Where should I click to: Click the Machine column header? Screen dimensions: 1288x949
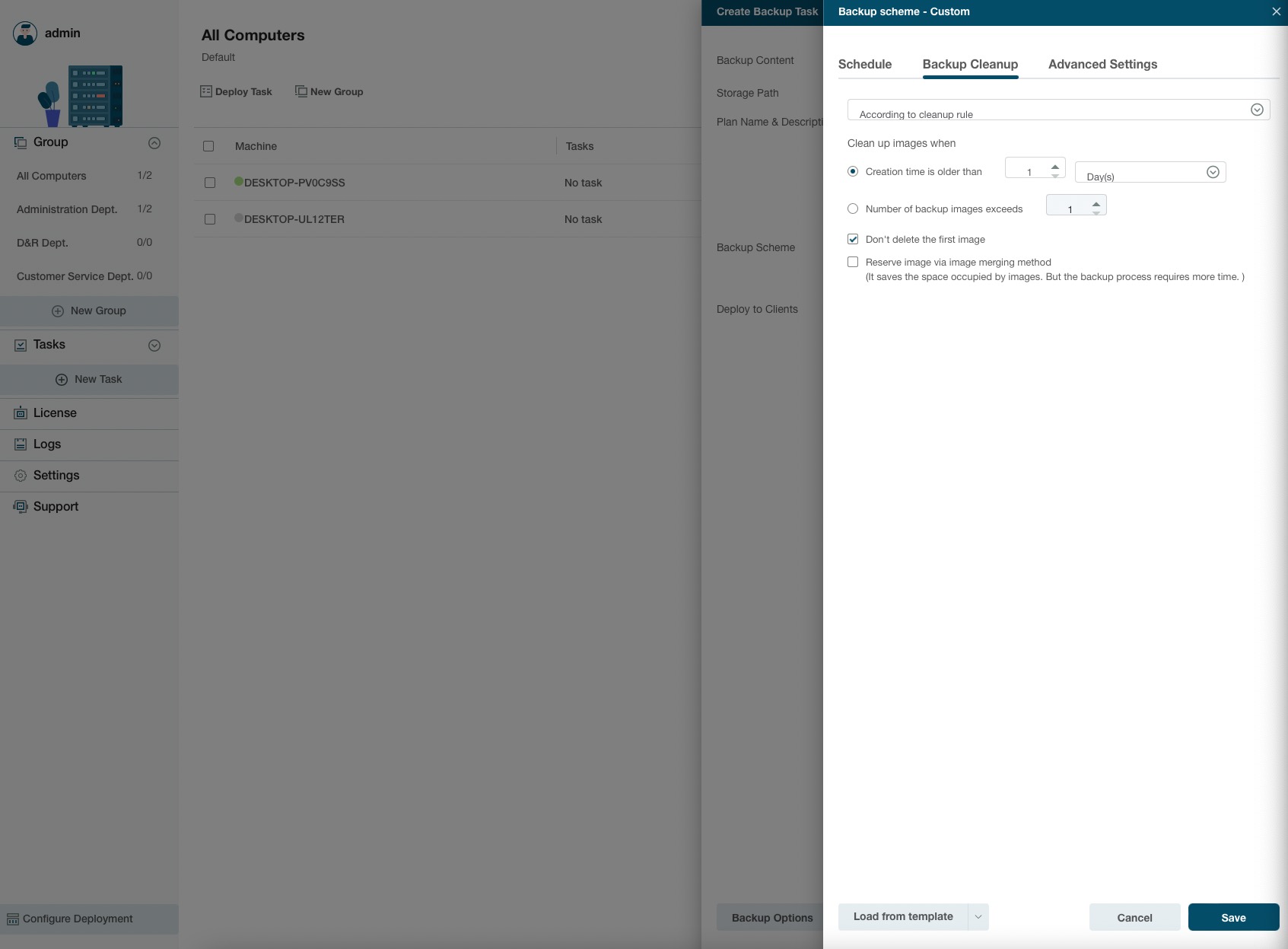click(256, 146)
